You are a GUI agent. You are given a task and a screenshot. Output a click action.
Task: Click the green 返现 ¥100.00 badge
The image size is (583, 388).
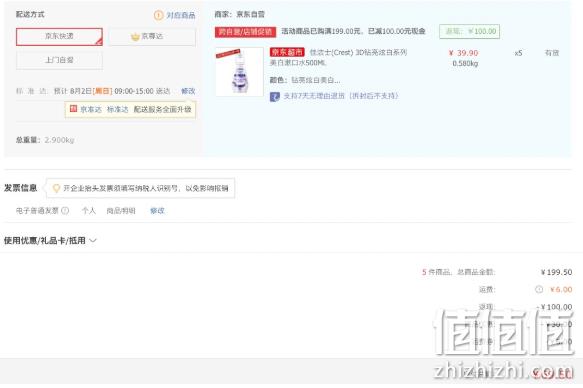469,31
